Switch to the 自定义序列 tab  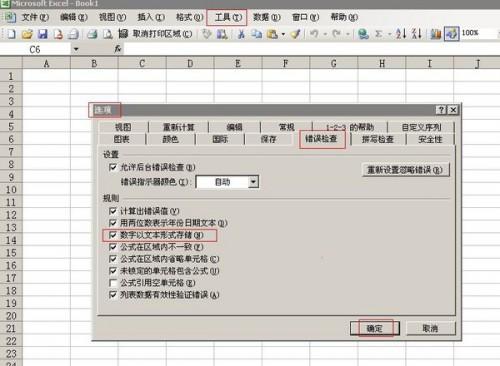(421, 127)
